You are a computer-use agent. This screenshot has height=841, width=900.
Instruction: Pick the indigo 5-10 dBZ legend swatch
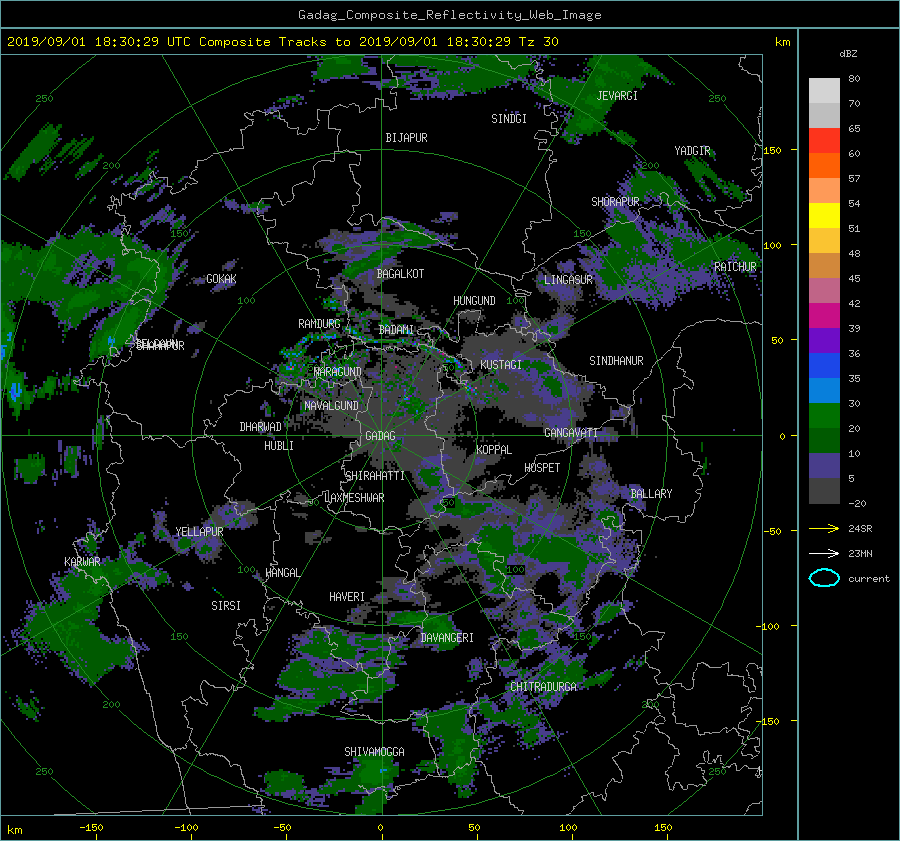click(824, 466)
